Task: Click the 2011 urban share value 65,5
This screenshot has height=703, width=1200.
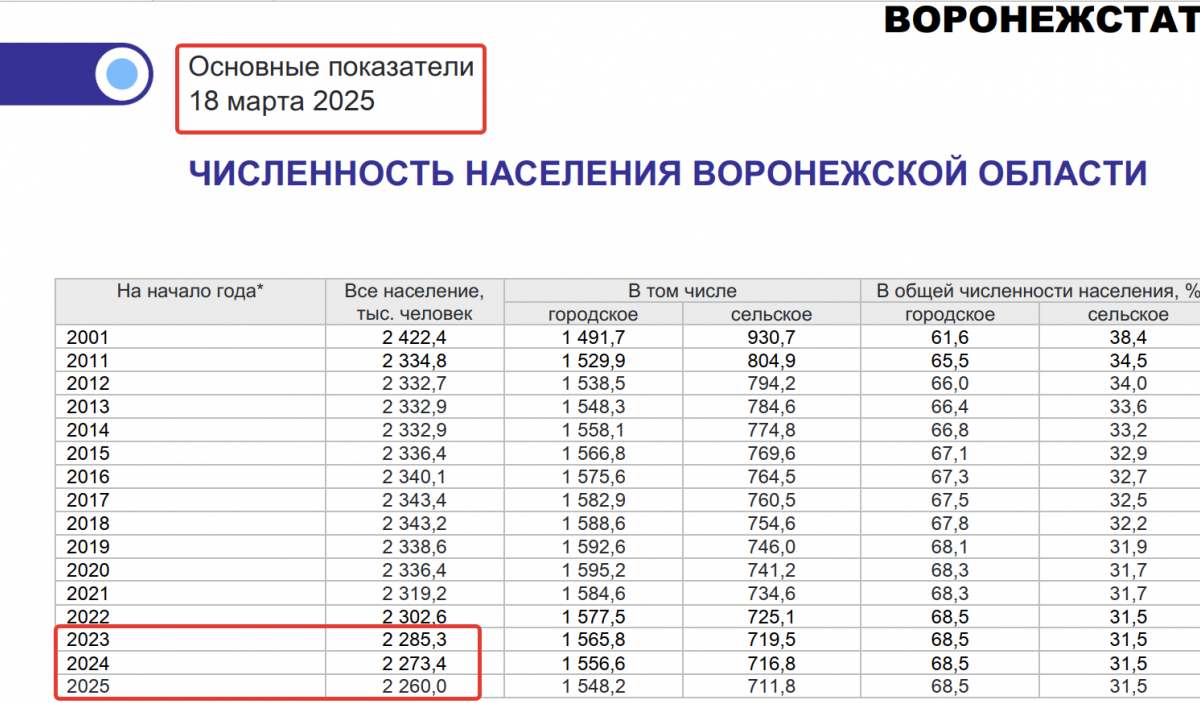Action: pyautogui.click(x=950, y=361)
